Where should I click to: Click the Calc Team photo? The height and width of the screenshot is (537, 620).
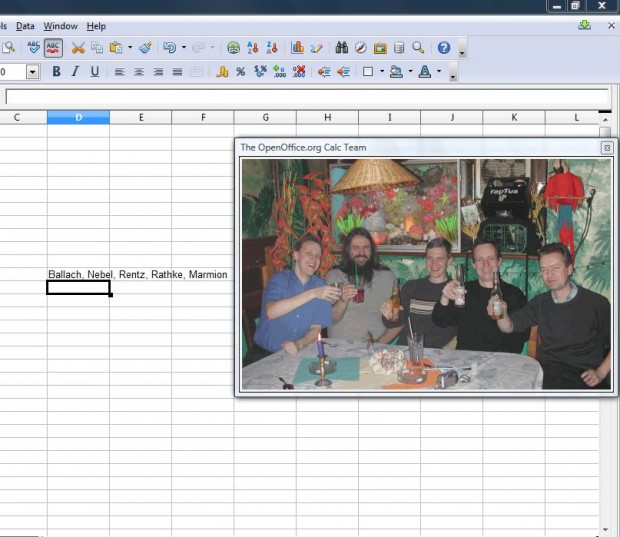click(x=426, y=274)
